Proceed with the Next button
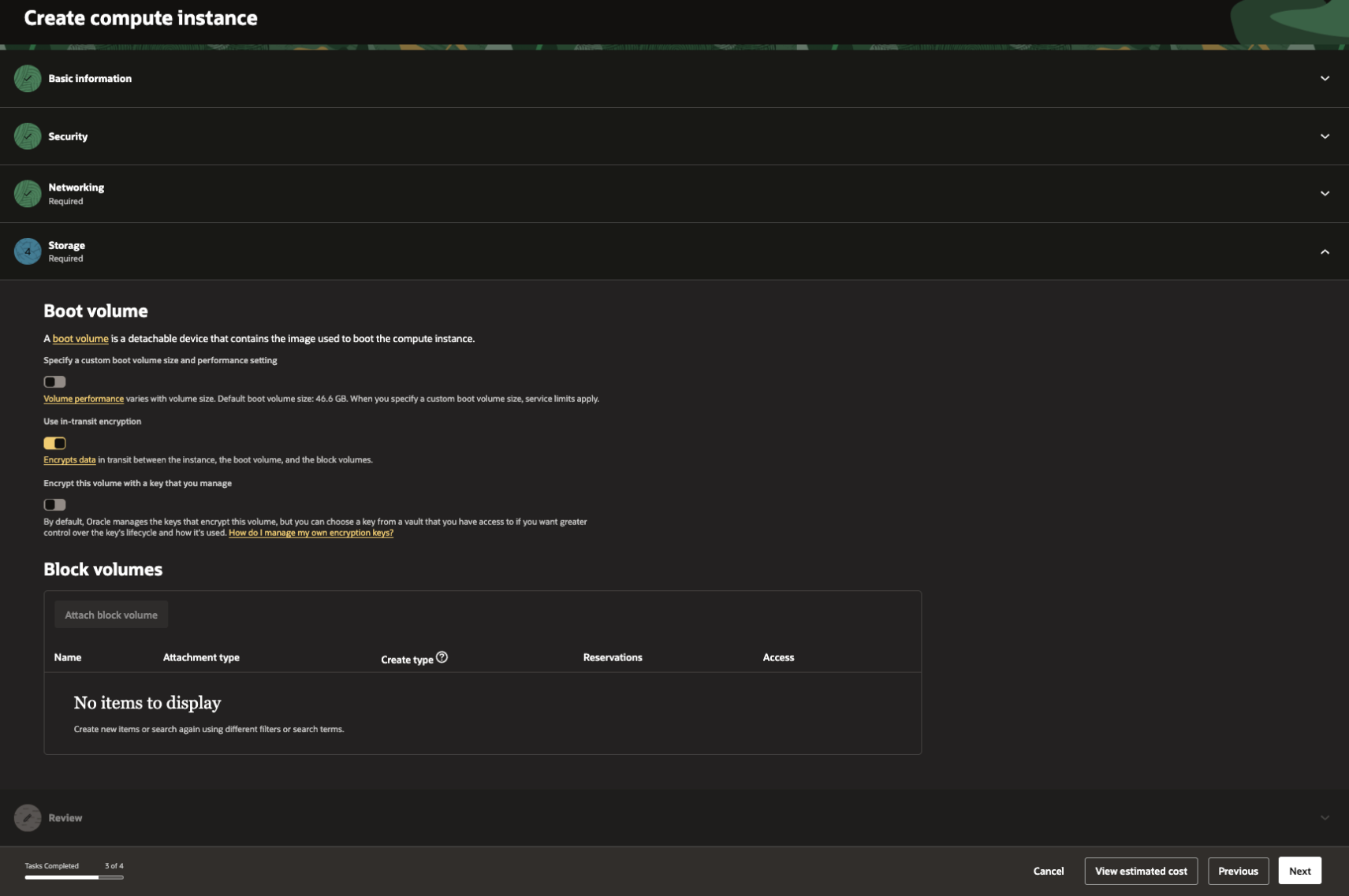Image resolution: width=1349 pixels, height=896 pixels. [x=1299, y=871]
